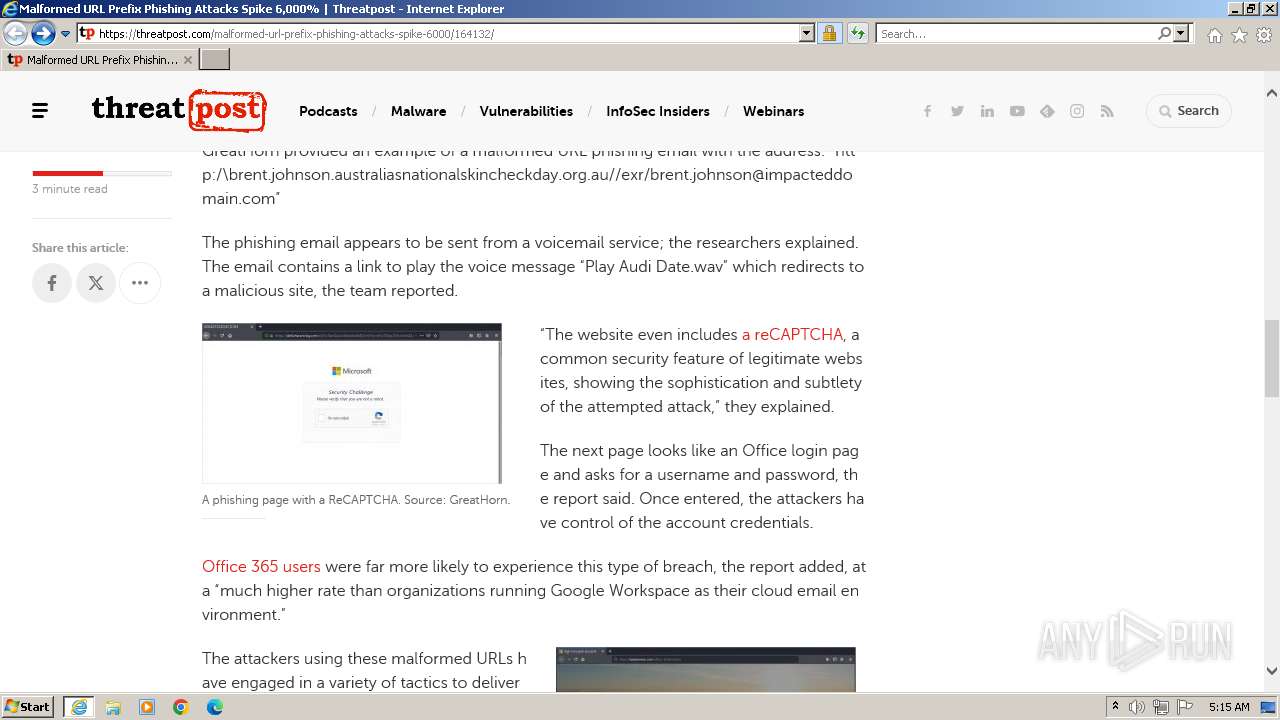The image size is (1280, 720).
Task: Follow the 'Office 365 users' link
Action: (x=261, y=566)
